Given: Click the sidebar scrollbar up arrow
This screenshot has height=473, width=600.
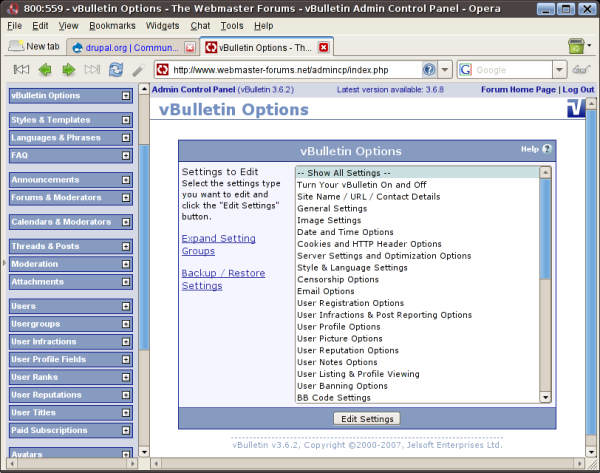Looking at the screenshot, I should tap(144, 89).
